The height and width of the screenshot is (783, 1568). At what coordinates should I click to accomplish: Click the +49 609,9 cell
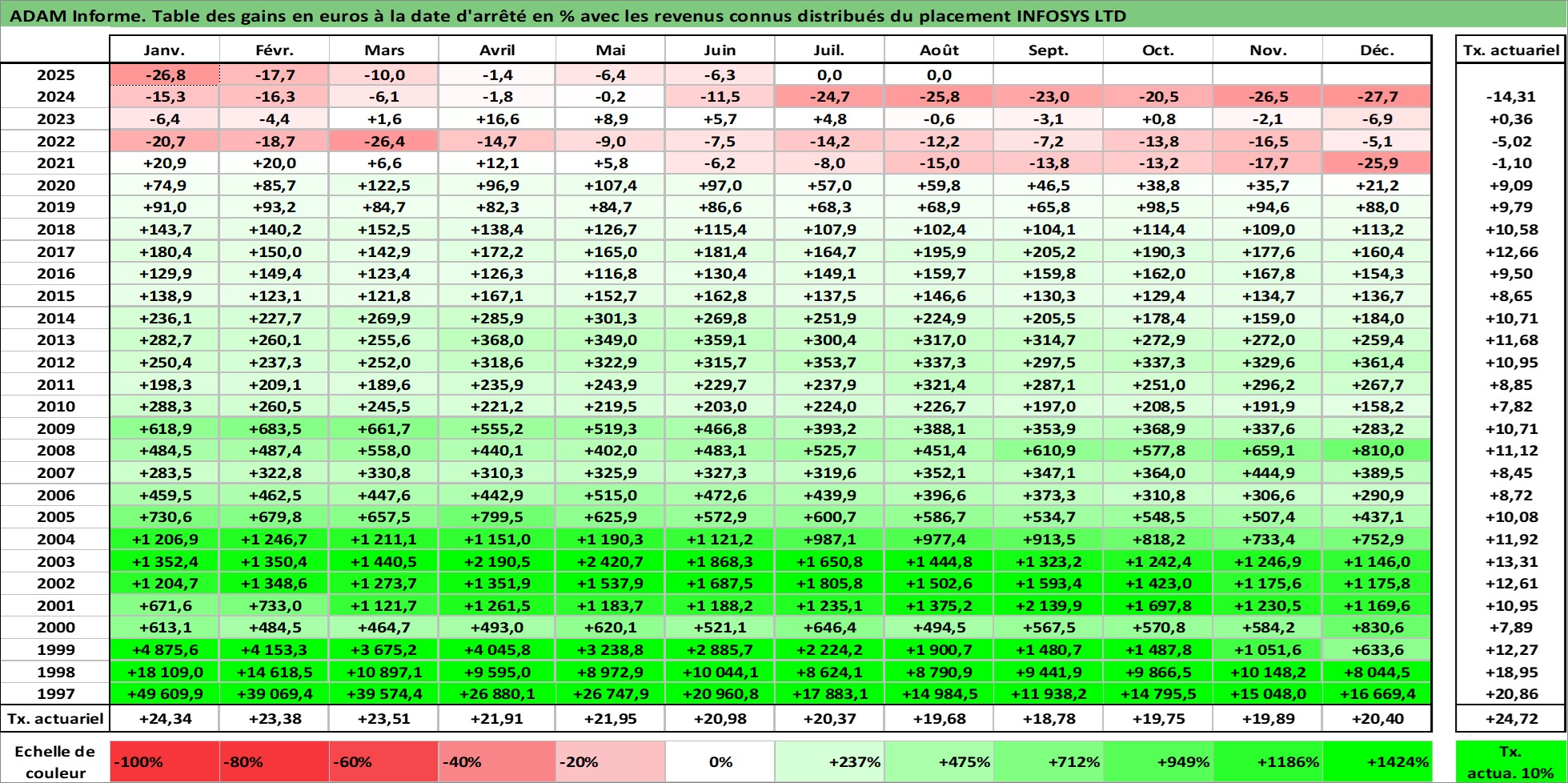coord(165,693)
